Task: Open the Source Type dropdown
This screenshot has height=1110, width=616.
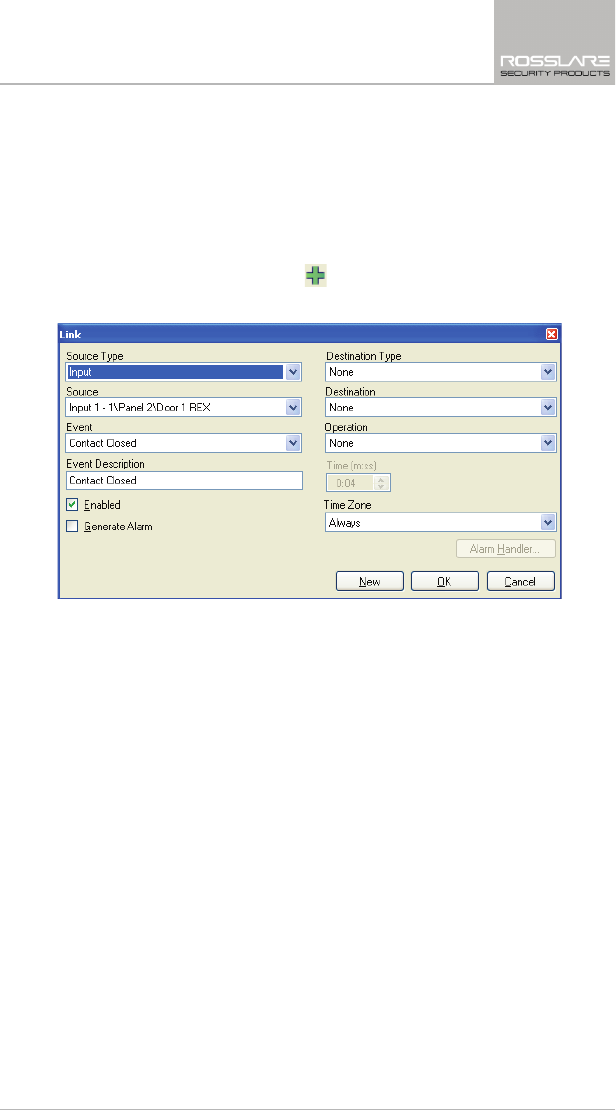Action: [x=293, y=372]
